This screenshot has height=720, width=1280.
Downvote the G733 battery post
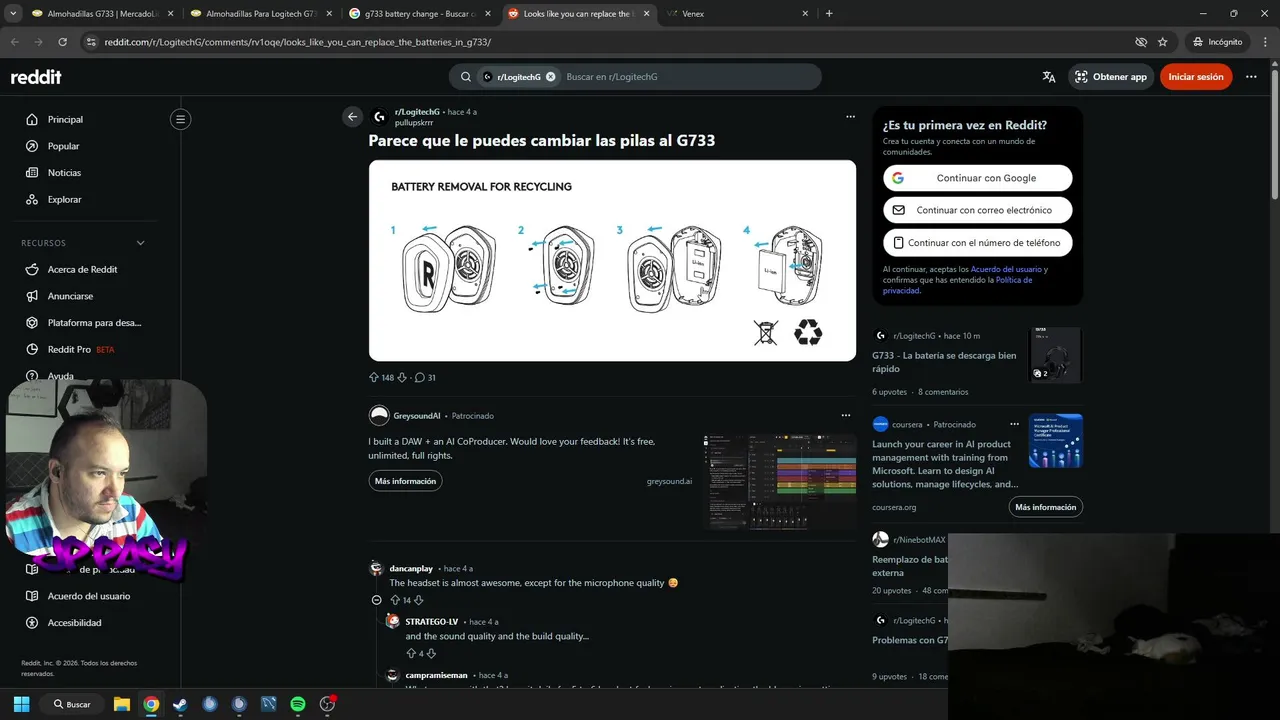(402, 378)
